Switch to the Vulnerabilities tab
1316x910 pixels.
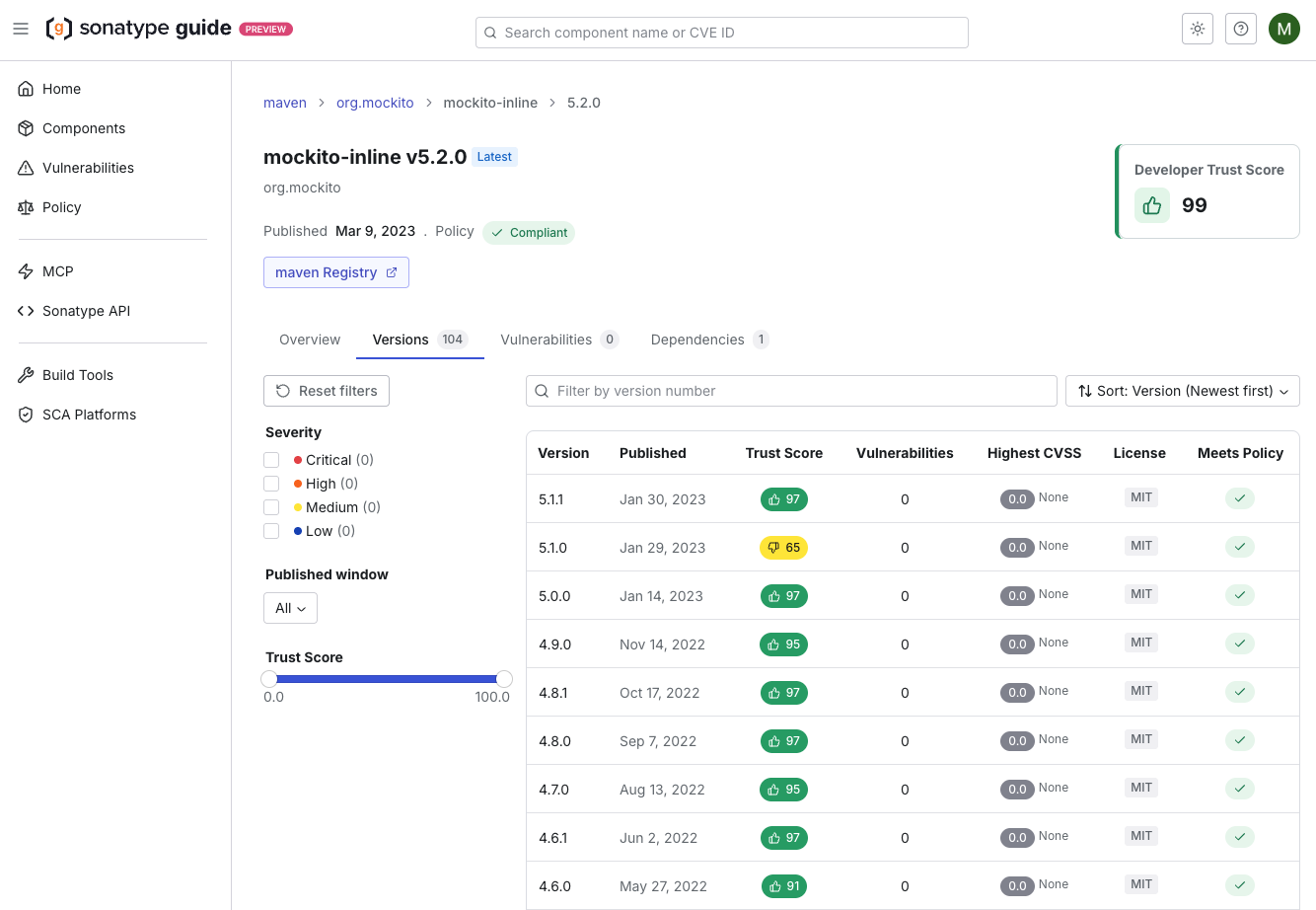[x=548, y=340]
